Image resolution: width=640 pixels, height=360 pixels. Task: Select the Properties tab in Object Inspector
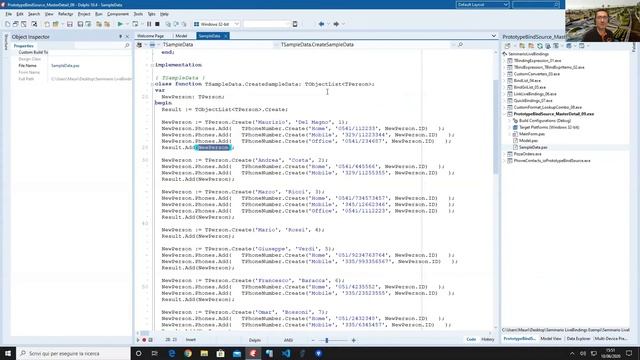24,46
